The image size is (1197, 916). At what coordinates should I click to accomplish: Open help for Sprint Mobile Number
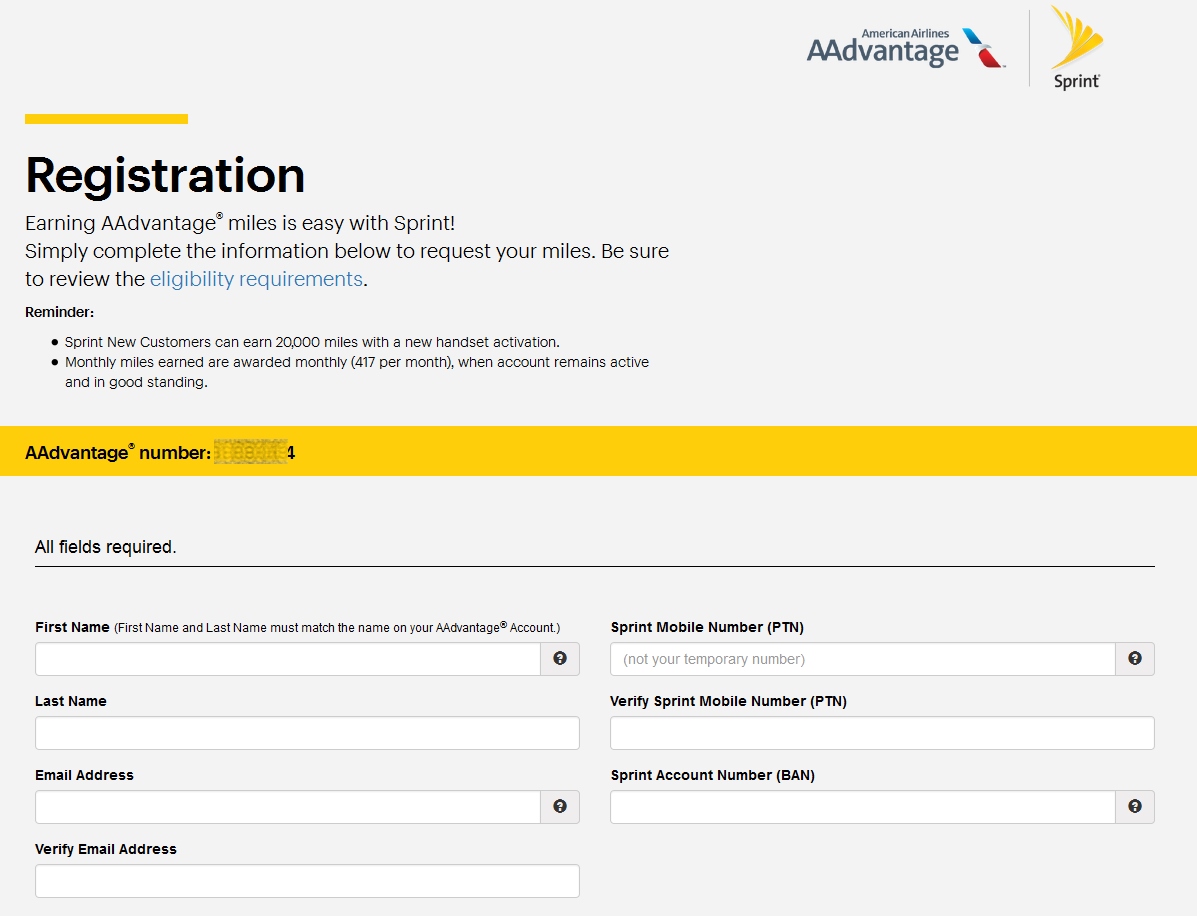[1135, 658]
